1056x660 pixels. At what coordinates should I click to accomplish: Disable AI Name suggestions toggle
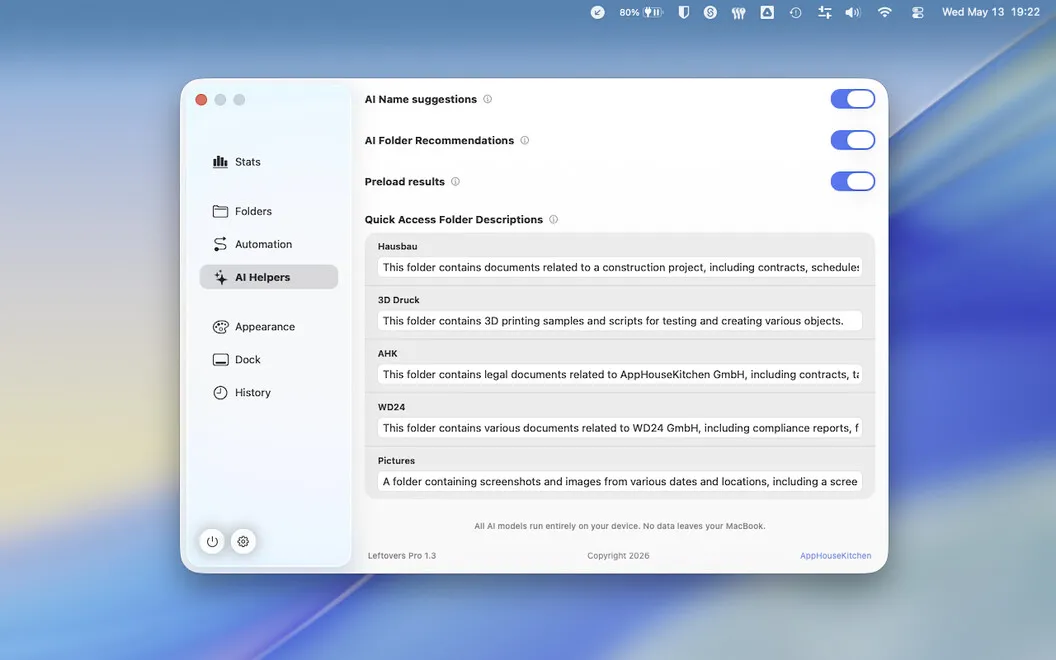pos(853,99)
